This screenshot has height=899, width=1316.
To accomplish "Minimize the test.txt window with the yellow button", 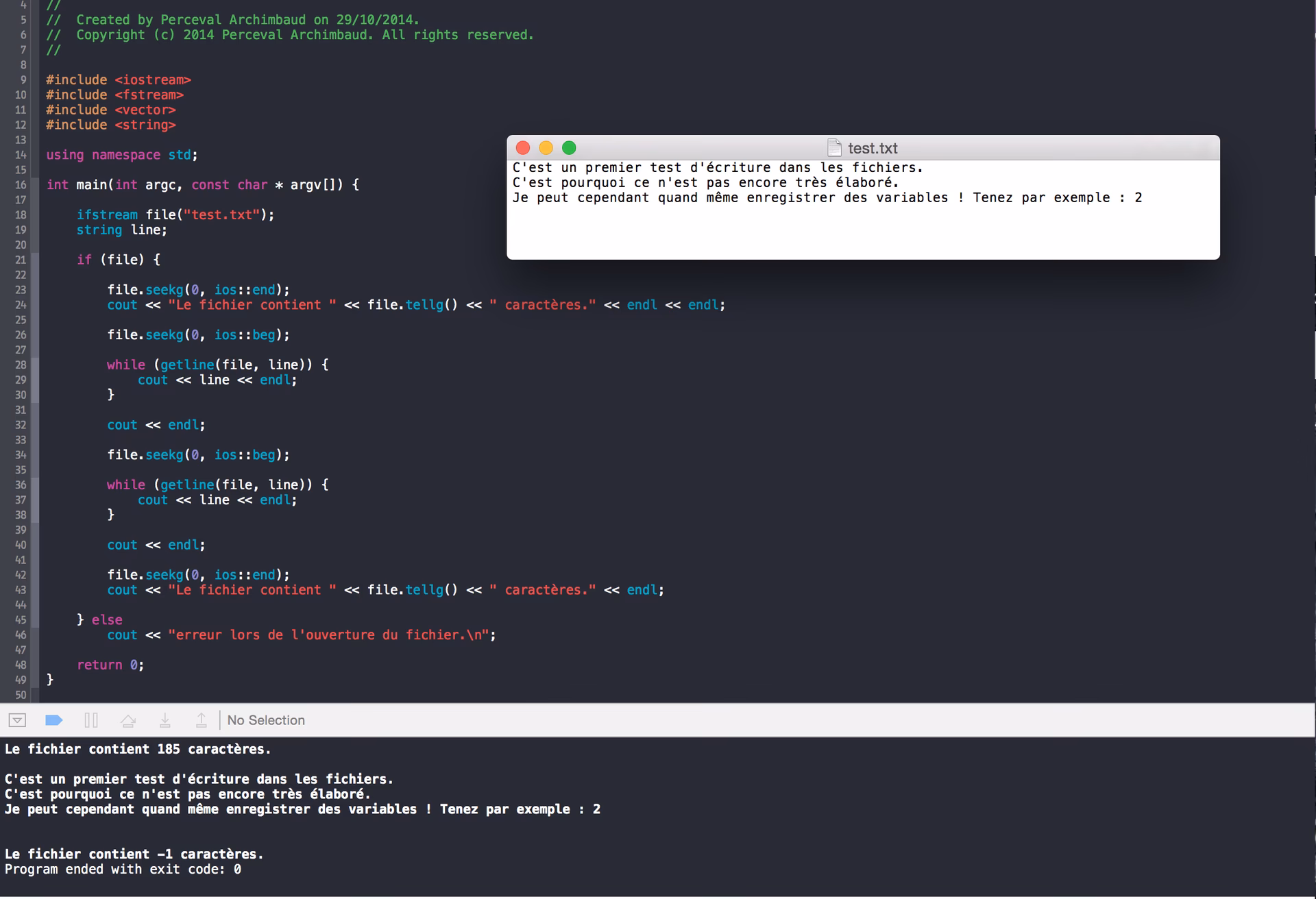I will tap(546, 148).
